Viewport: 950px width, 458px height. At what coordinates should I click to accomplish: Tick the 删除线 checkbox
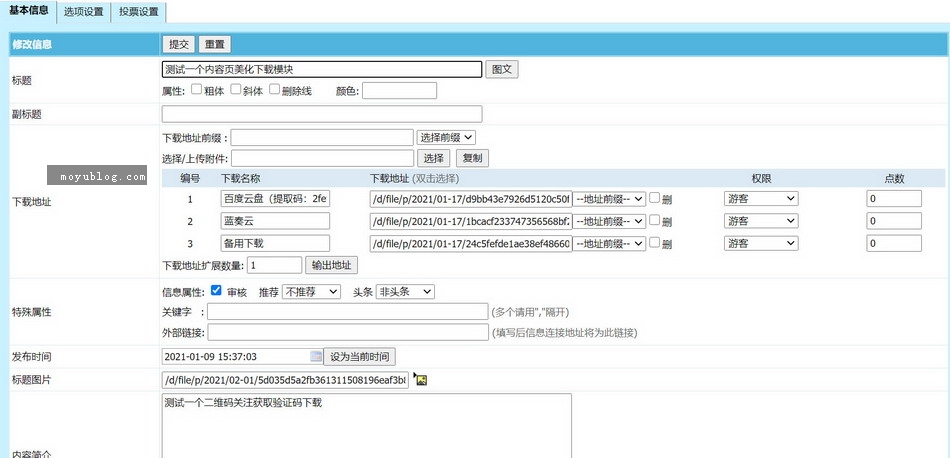[x=274, y=90]
